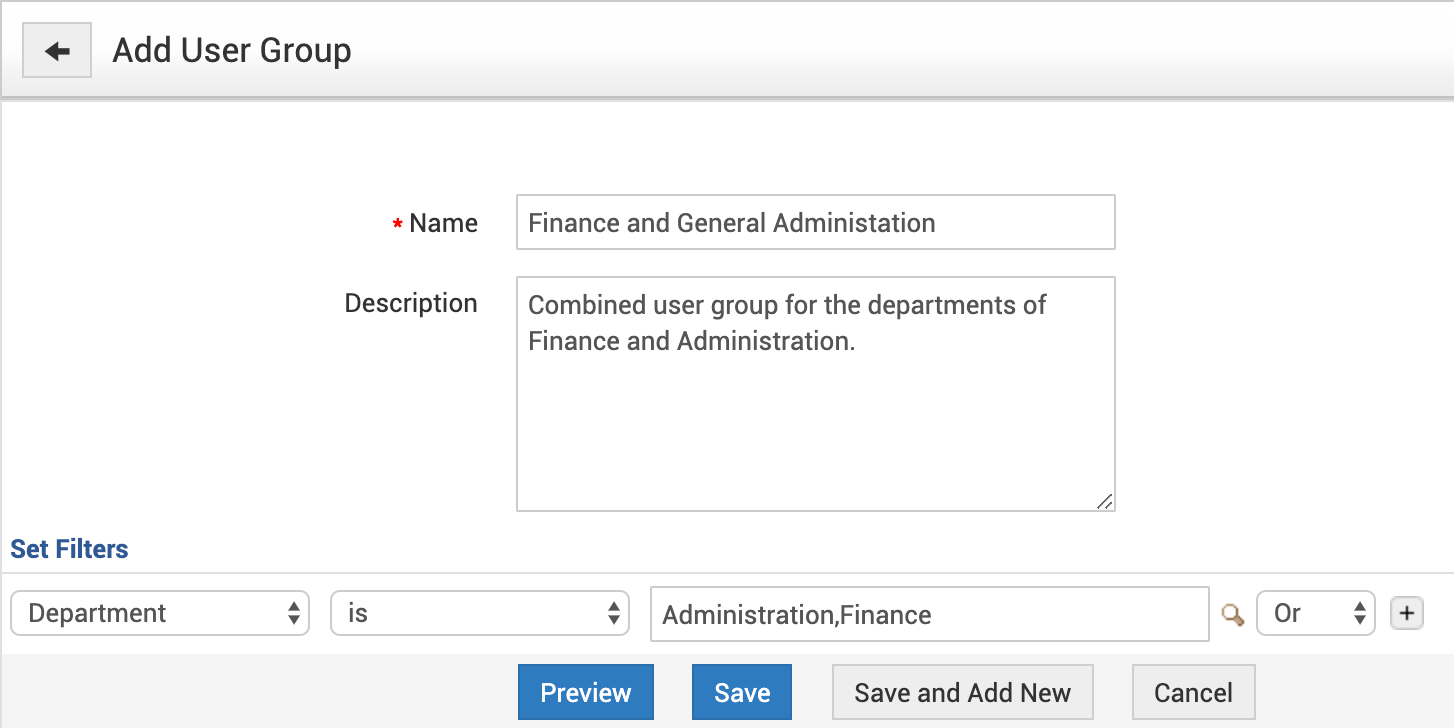Click the Name field label

[x=444, y=223]
